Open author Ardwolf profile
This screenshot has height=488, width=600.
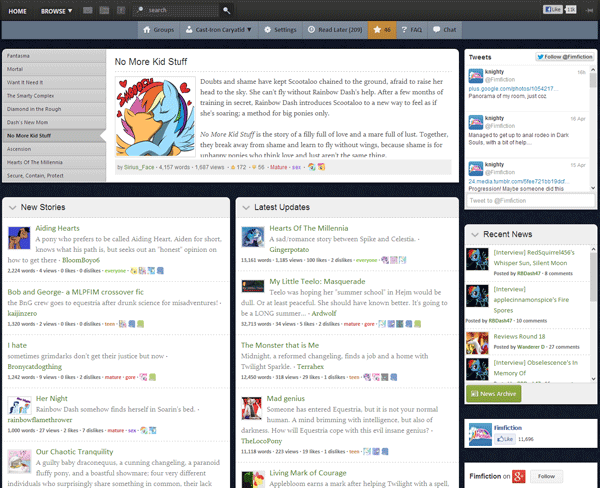tap(324, 313)
